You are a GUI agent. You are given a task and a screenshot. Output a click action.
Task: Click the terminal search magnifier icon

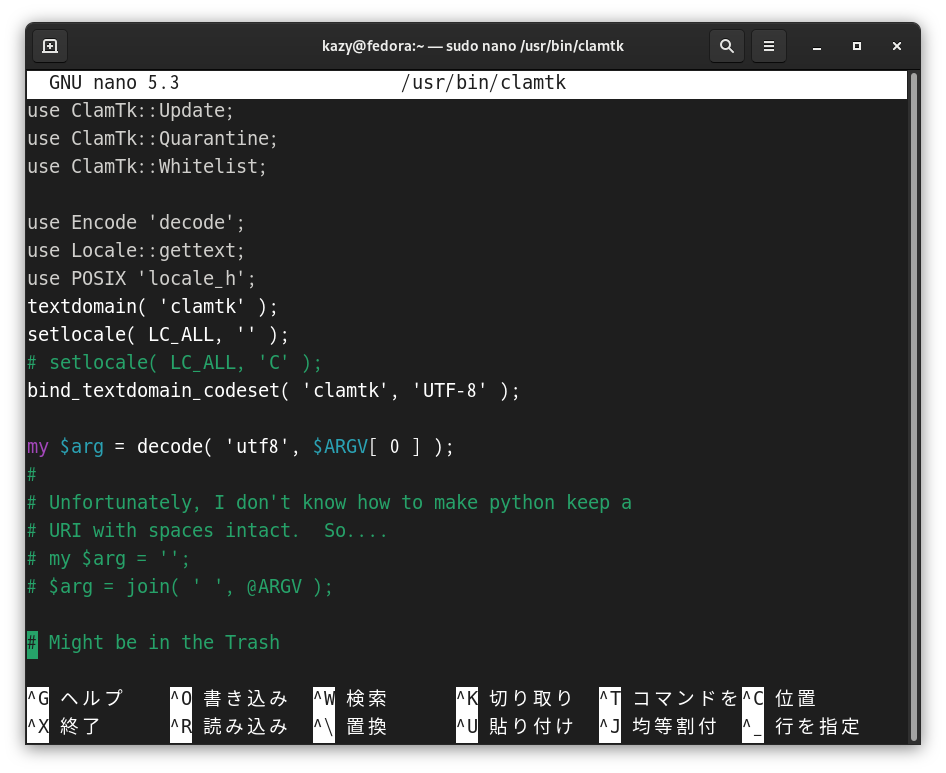(727, 46)
